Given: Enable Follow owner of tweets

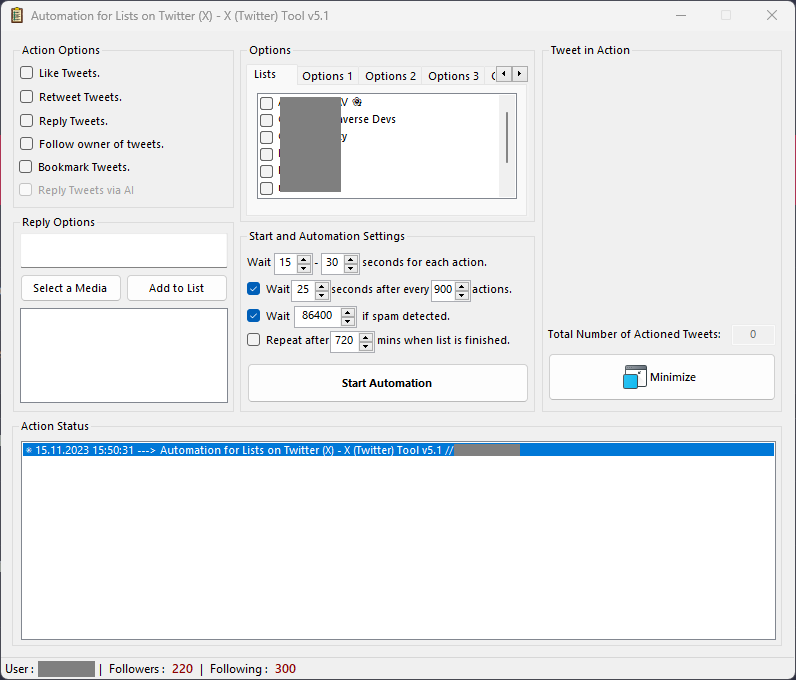Looking at the screenshot, I should [x=26, y=144].
